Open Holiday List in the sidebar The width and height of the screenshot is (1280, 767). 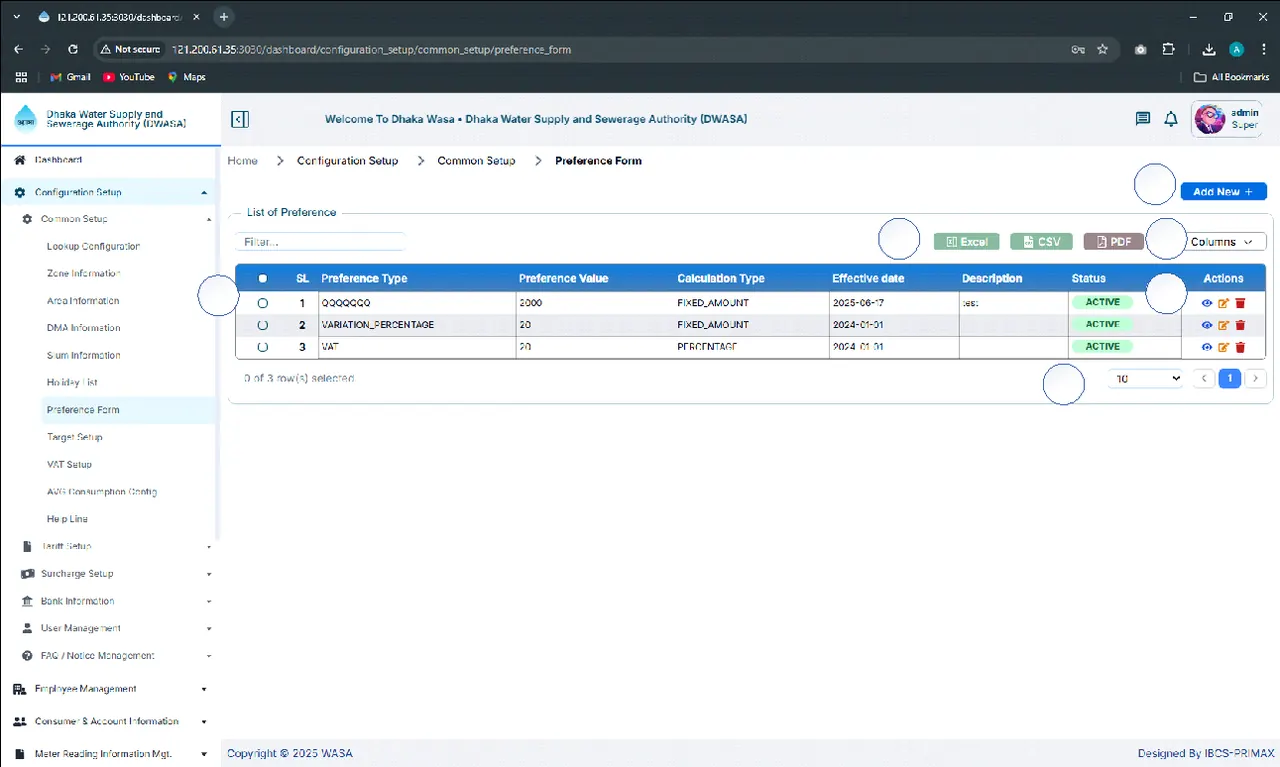pos(72,383)
